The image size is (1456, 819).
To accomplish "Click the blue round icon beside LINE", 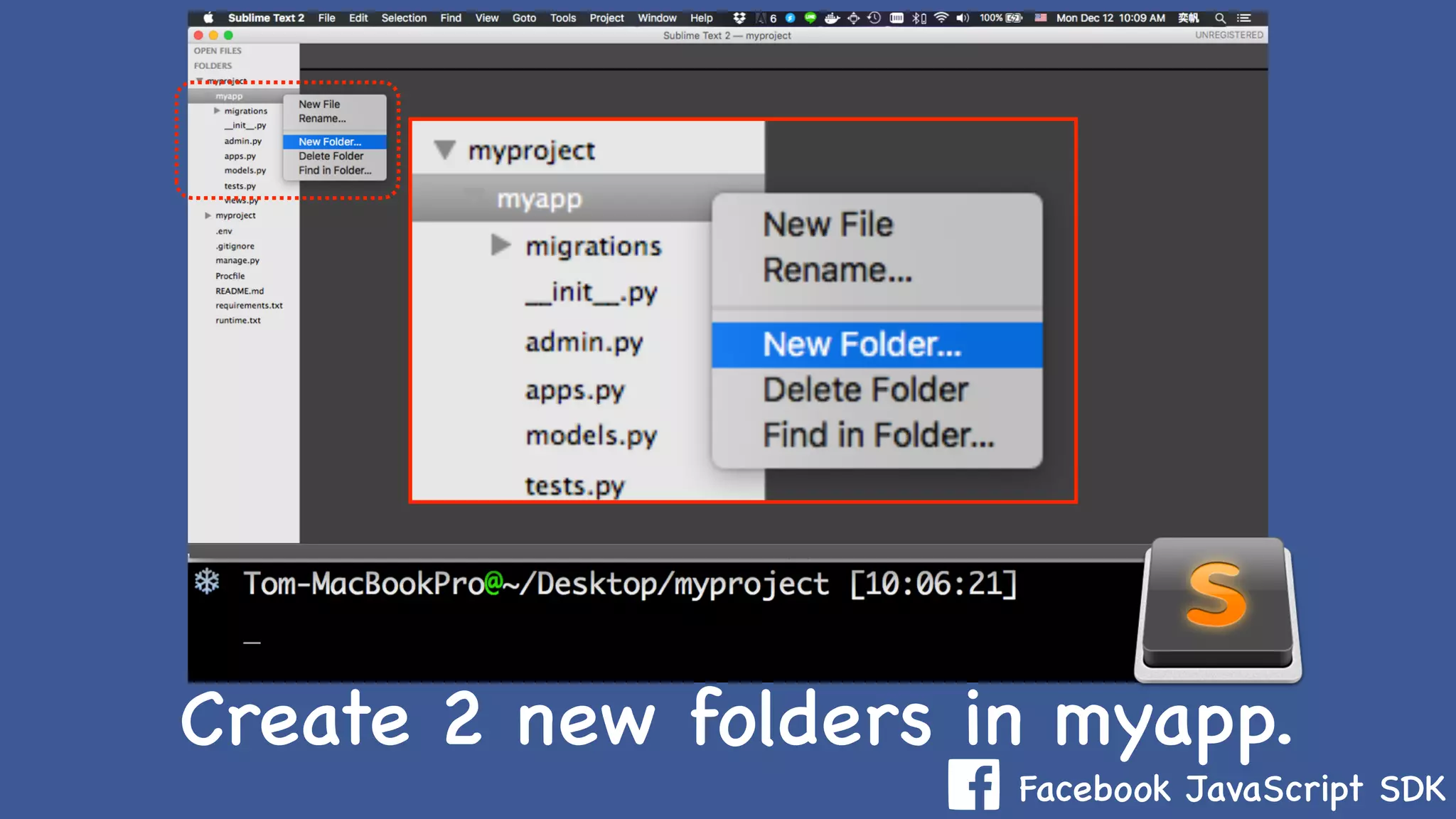I will 790,18.
